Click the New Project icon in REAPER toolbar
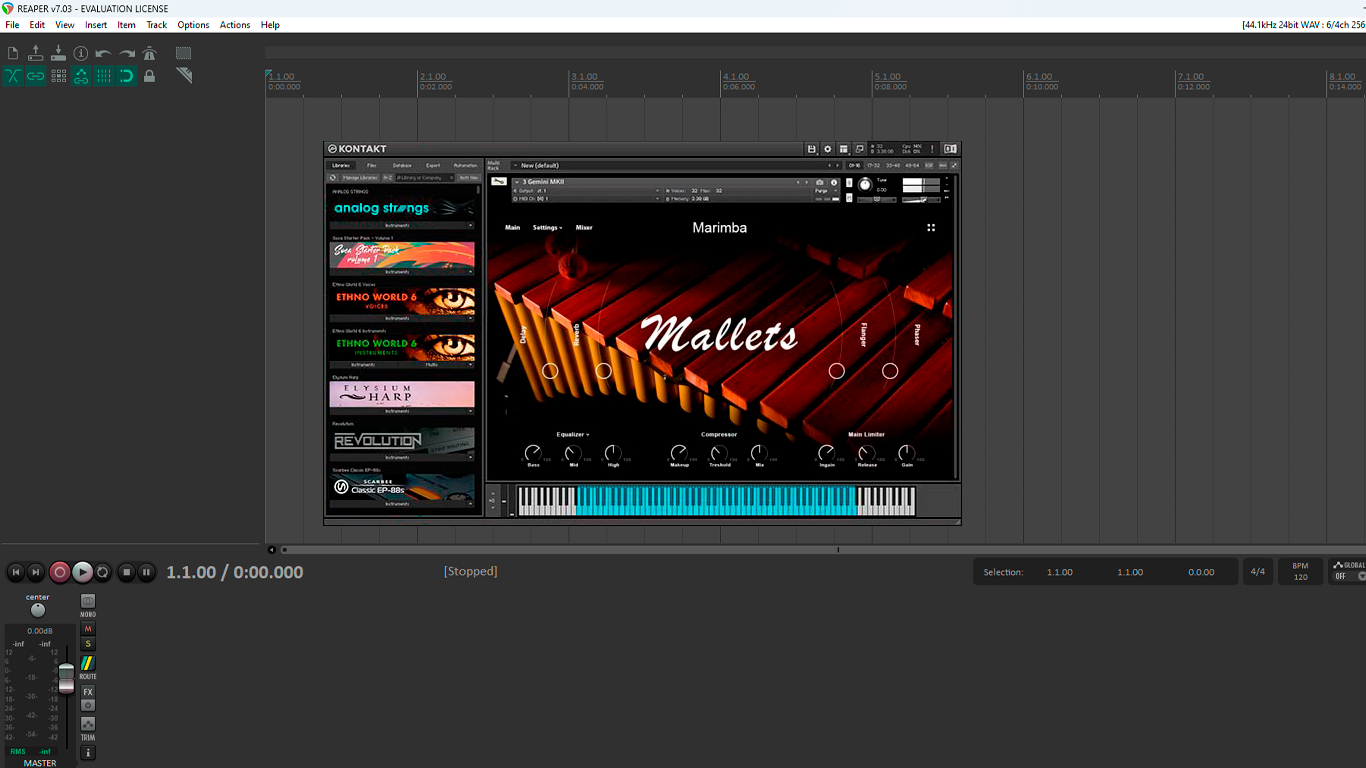 (13, 54)
